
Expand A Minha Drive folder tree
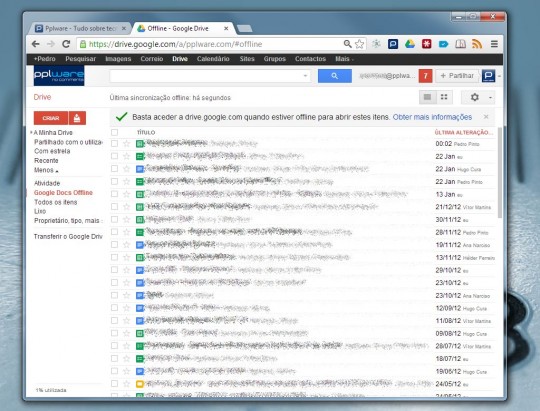click(31, 132)
